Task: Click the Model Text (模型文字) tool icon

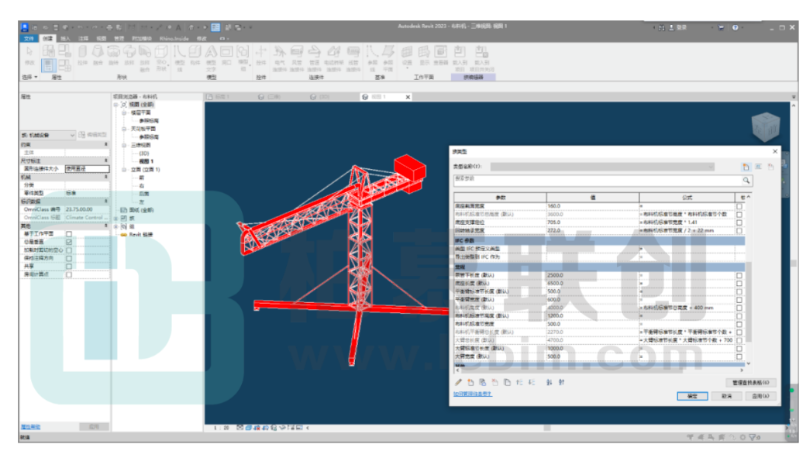Action: tap(211, 52)
